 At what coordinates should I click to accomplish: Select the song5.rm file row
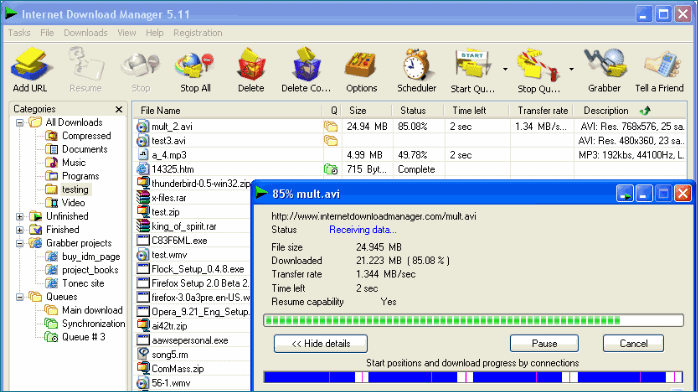(192, 355)
